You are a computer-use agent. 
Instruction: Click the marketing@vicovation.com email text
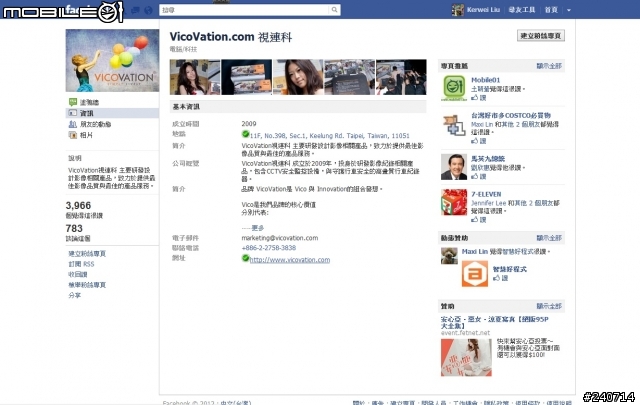point(280,238)
